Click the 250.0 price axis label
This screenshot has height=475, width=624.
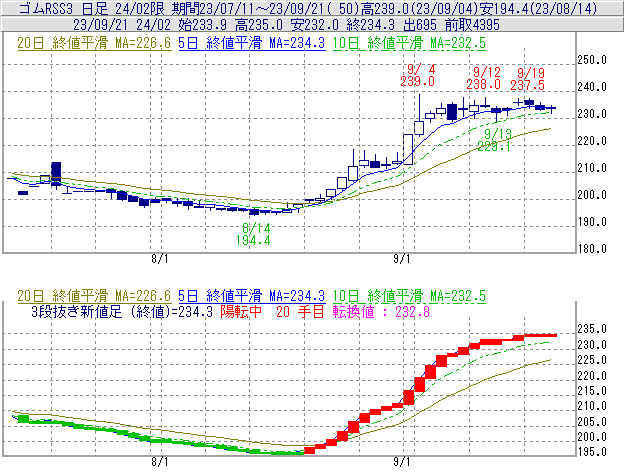tap(592, 60)
